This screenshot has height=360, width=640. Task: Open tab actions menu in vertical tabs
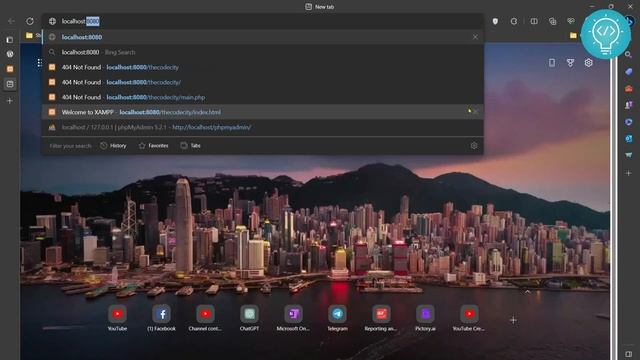point(10,40)
